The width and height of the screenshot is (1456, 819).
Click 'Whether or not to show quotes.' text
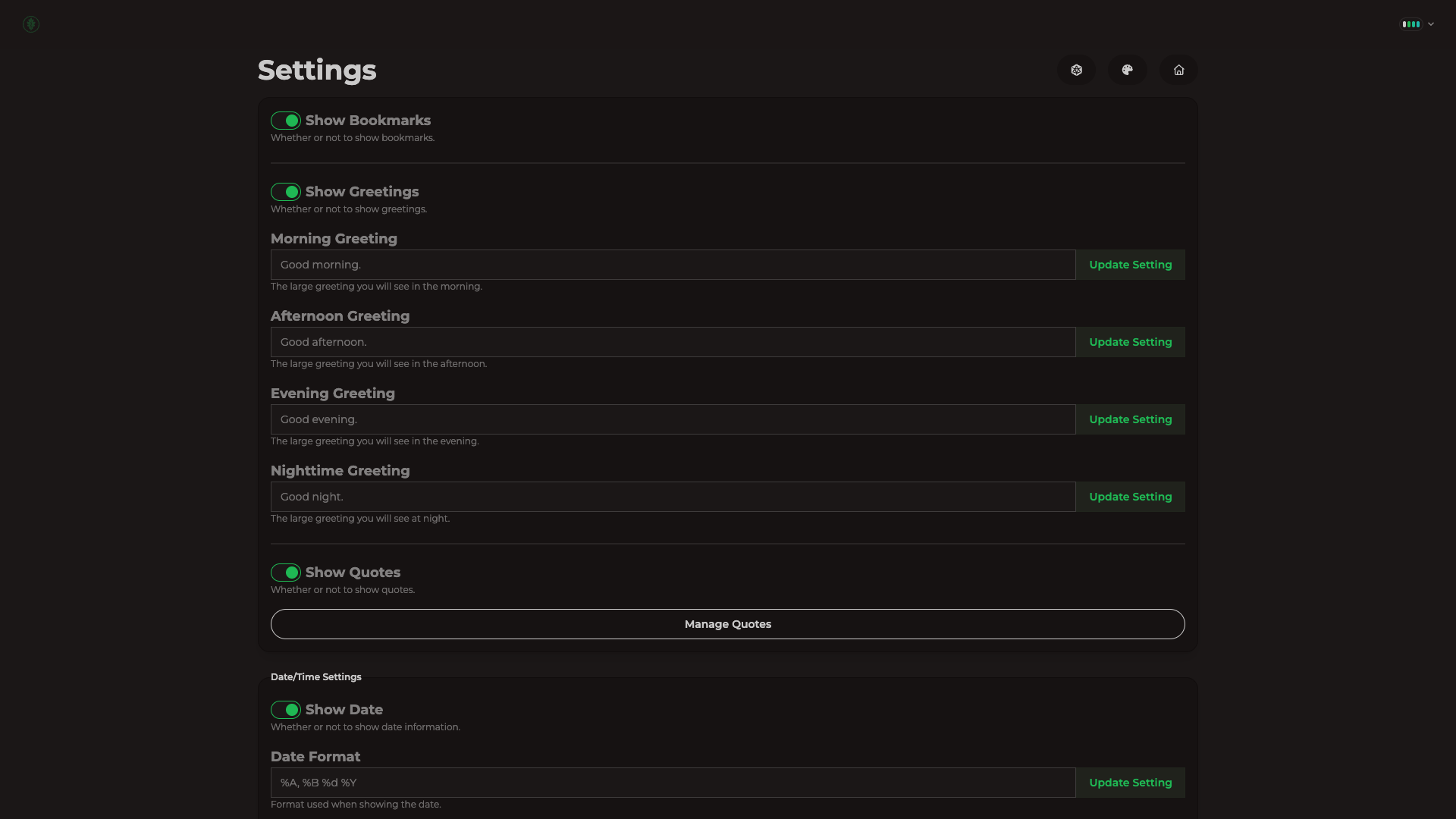point(343,590)
